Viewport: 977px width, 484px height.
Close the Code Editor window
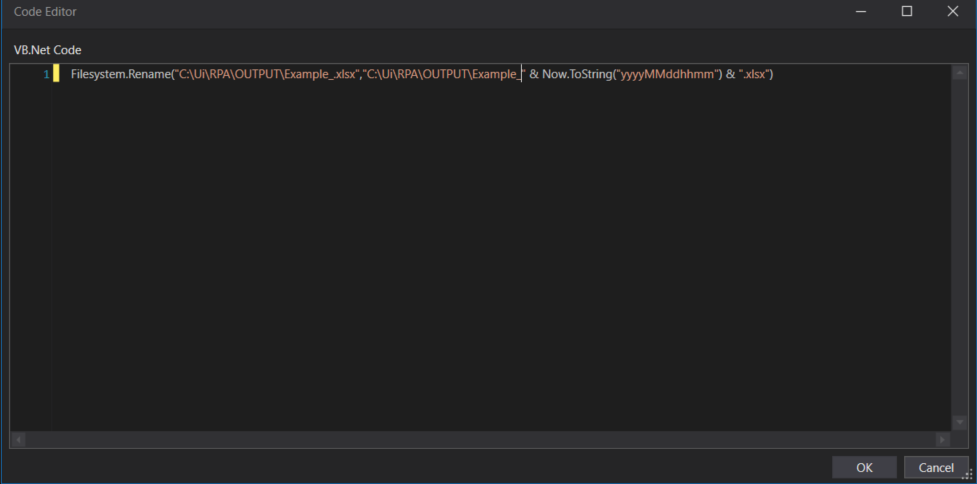(953, 11)
